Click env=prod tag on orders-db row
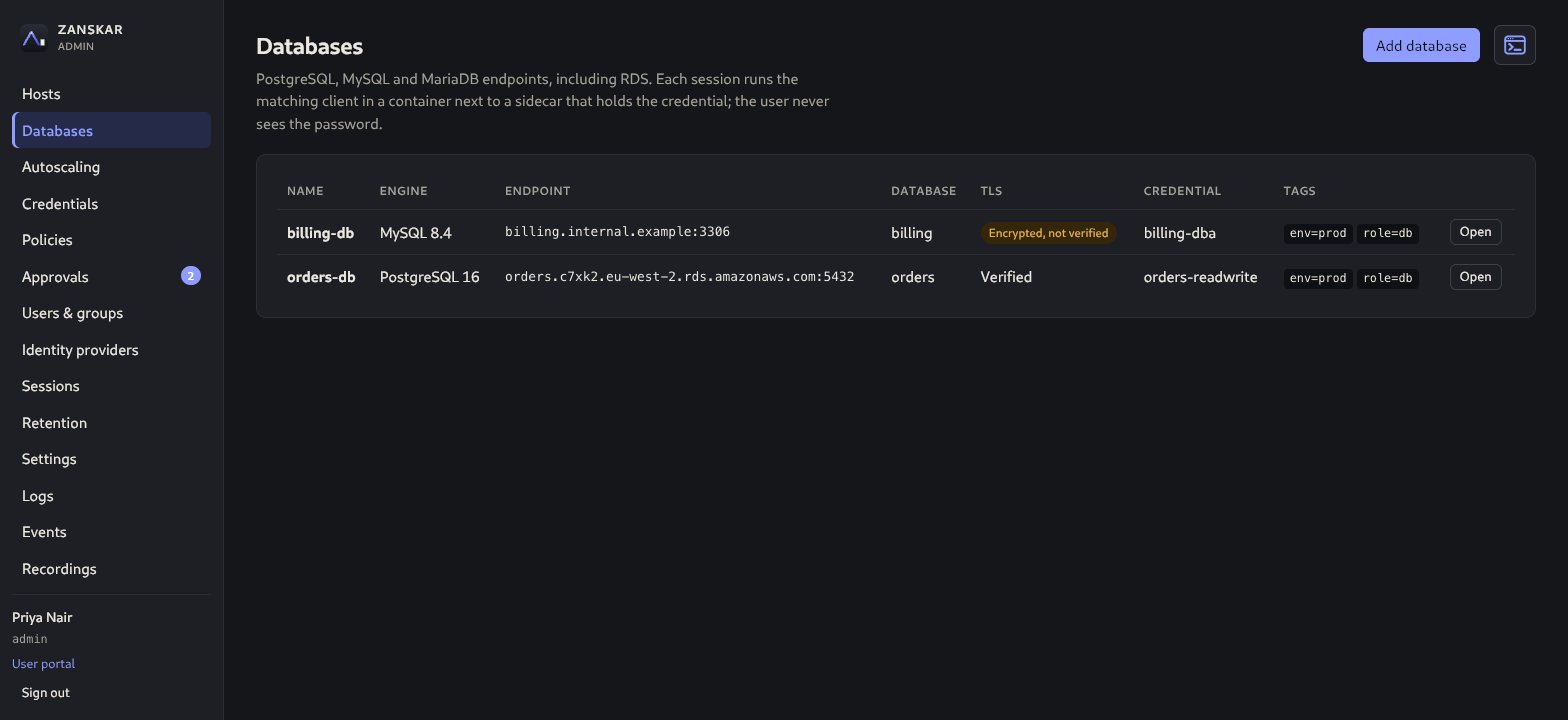Screen dimensions: 1568x720 coord(1318,278)
